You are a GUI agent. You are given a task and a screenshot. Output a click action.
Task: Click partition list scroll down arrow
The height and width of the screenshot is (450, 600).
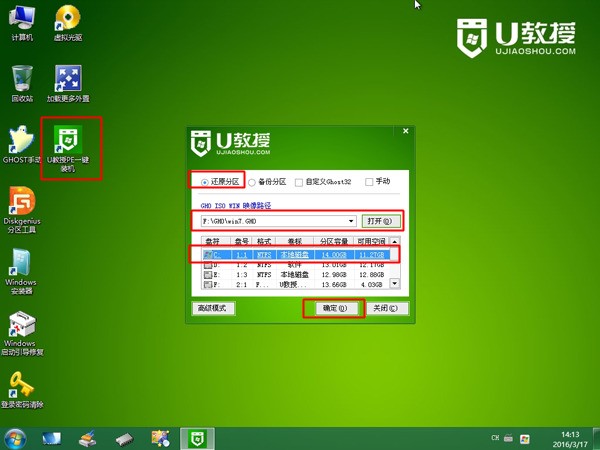click(x=395, y=284)
